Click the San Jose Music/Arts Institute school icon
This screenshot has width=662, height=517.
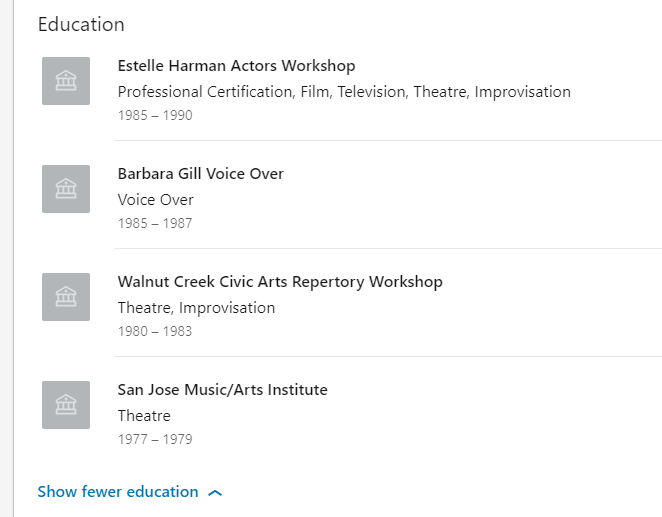coord(66,405)
